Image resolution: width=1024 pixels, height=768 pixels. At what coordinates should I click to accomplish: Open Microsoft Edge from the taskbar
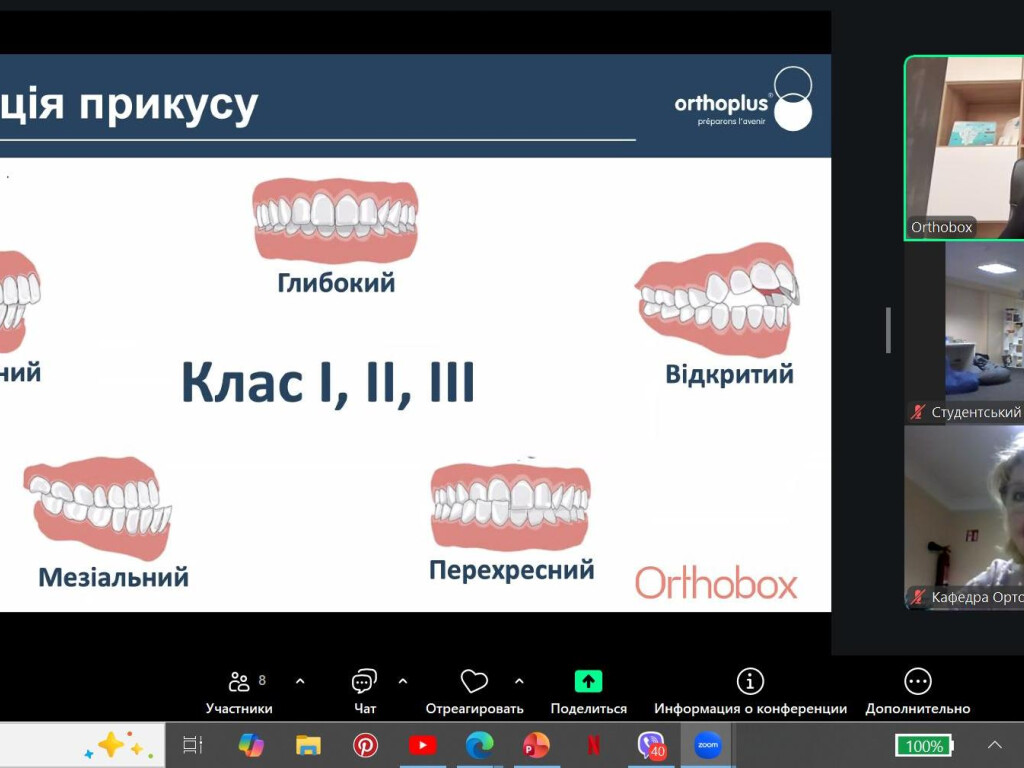coord(480,745)
